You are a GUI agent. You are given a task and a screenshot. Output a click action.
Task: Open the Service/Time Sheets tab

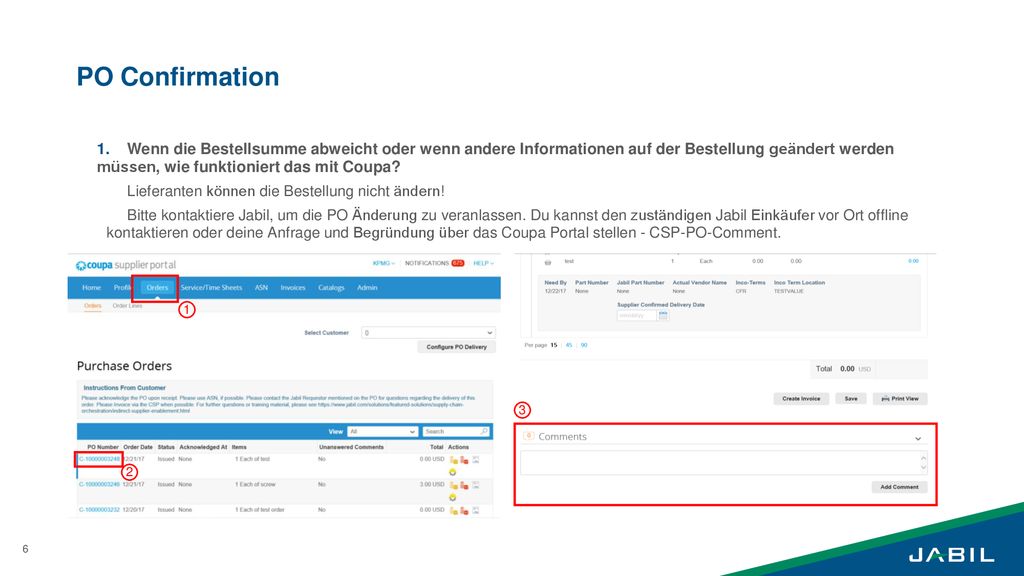211,287
